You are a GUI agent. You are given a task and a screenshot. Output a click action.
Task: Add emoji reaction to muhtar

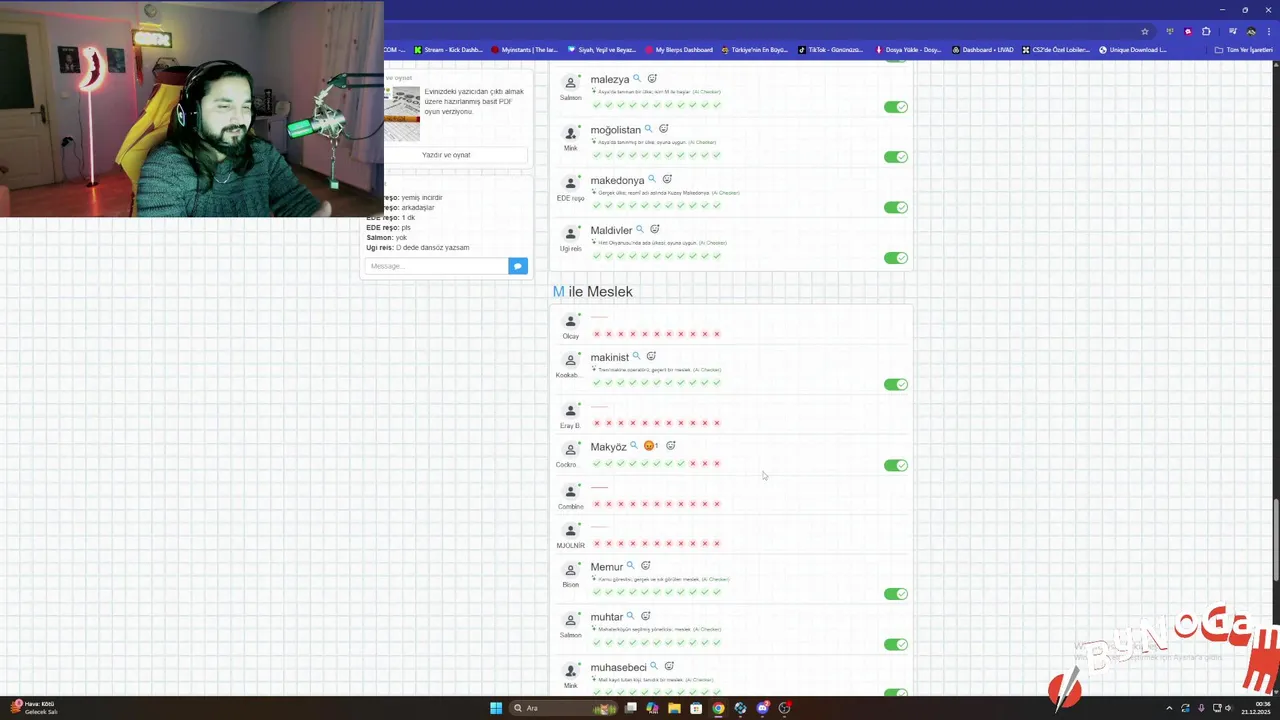pos(645,616)
